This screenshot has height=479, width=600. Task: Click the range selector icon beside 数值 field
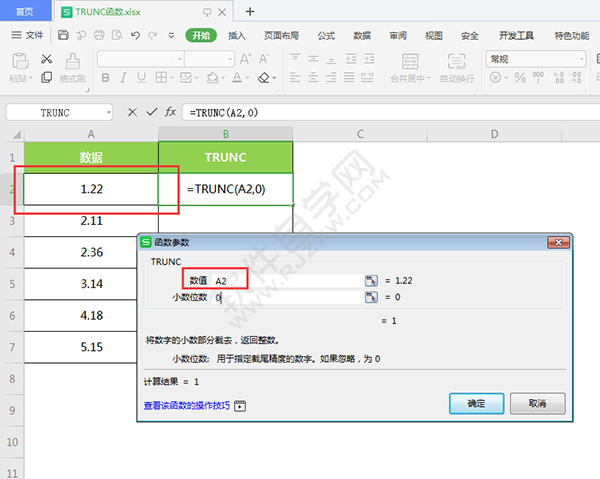371,282
